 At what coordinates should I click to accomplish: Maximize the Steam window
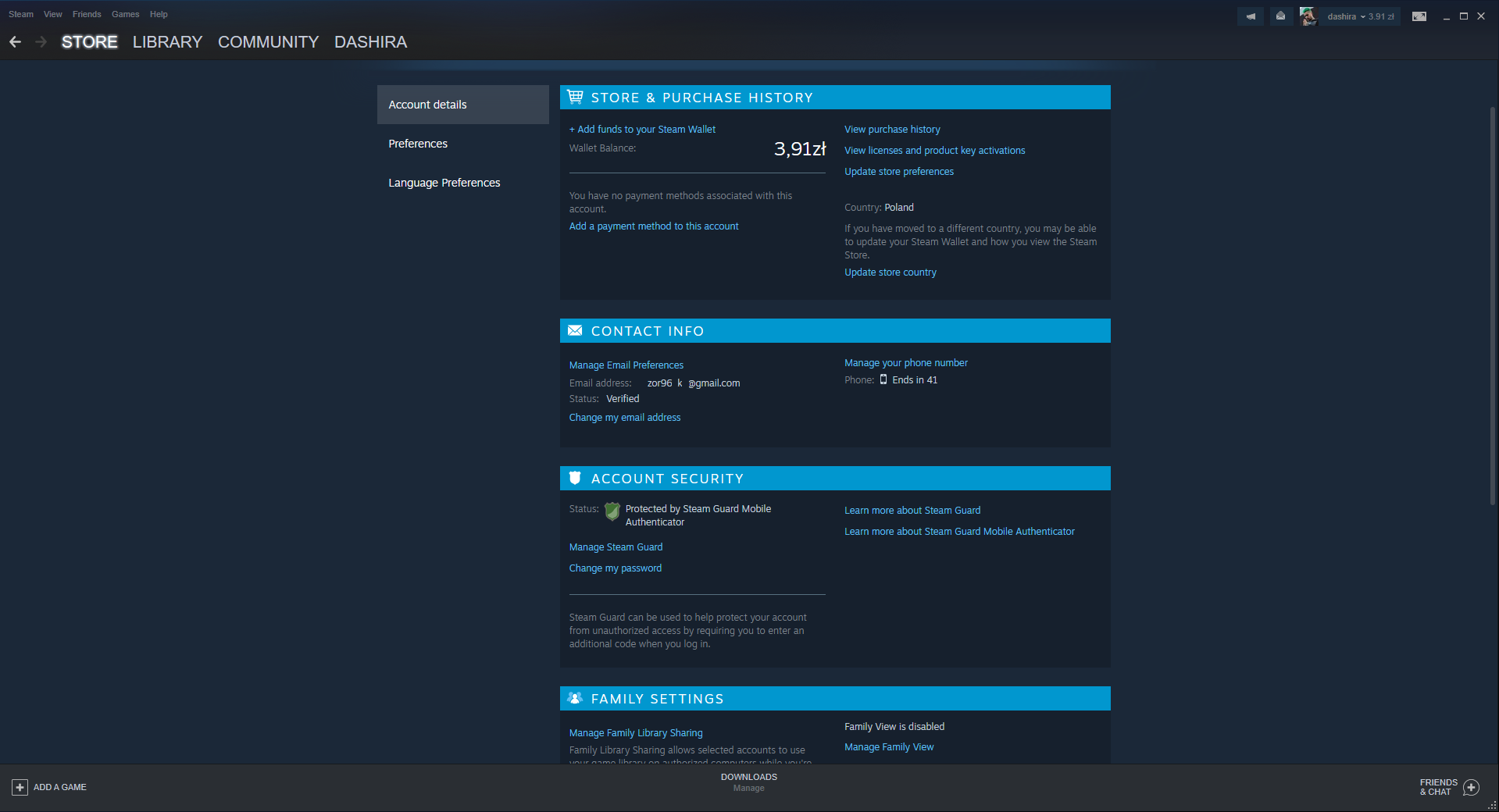tap(1464, 16)
